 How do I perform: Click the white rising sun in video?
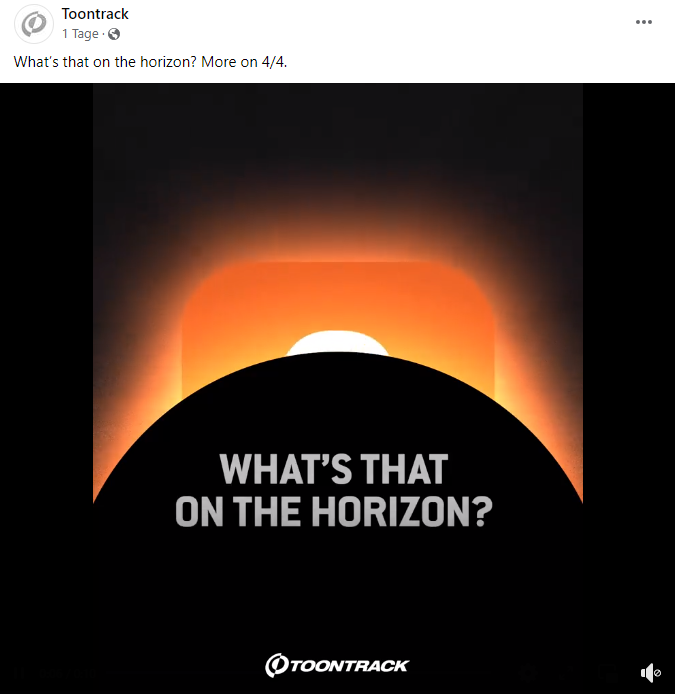[337, 343]
